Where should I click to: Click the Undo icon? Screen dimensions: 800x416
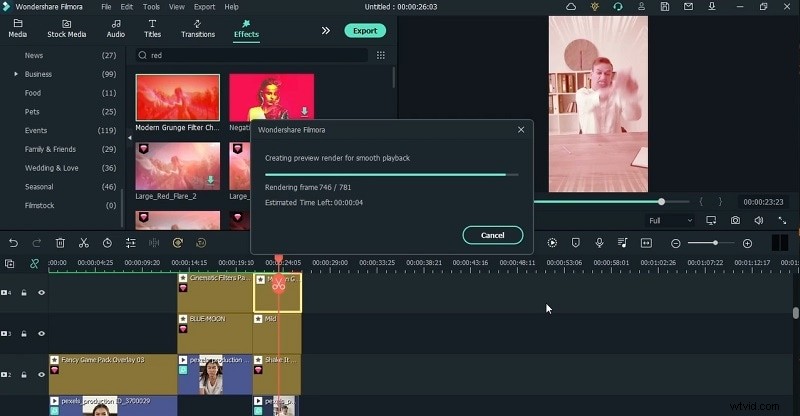13,243
